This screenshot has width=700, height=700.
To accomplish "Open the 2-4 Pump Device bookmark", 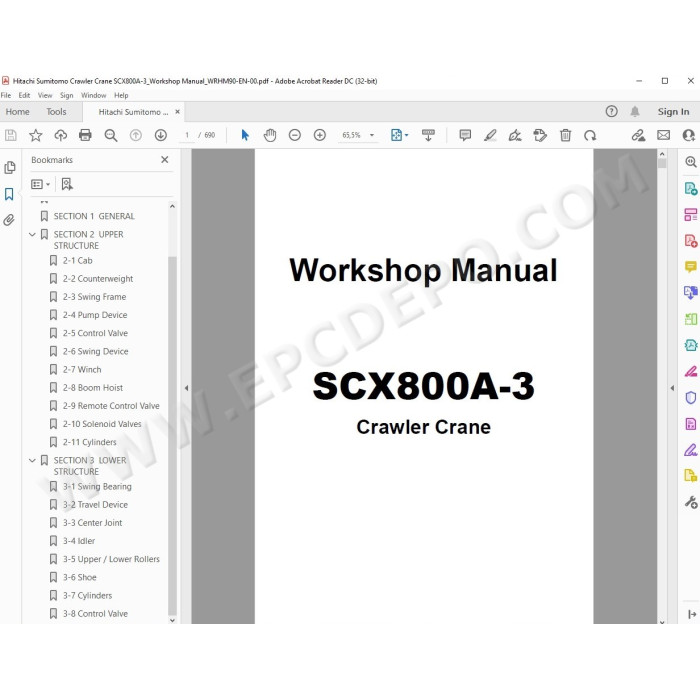I will click(95, 315).
